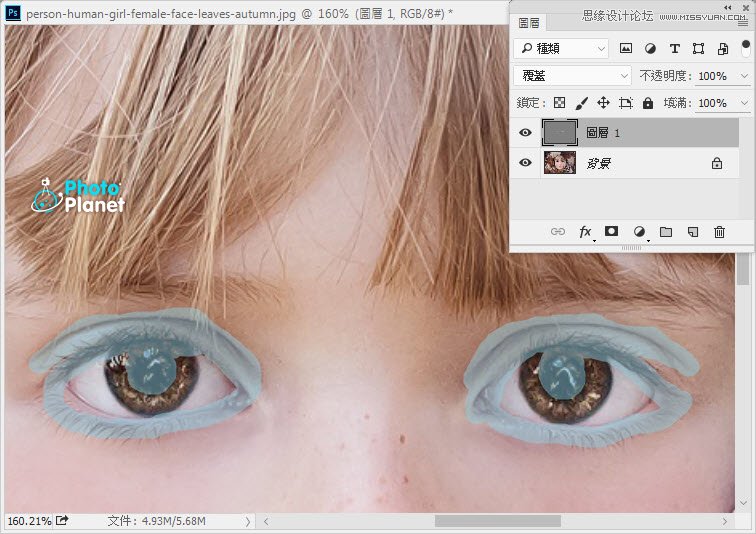
Task: Open the fx layer style menu
Action: click(x=585, y=232)
